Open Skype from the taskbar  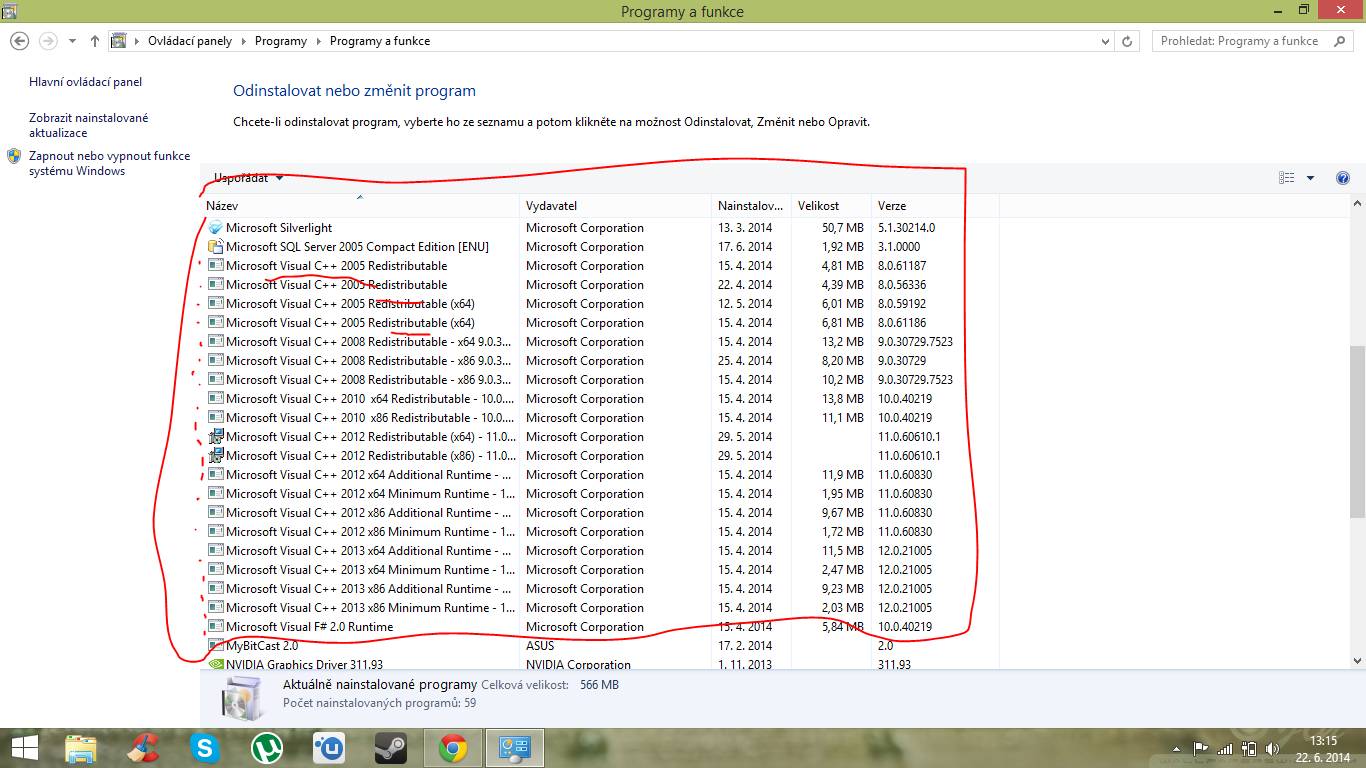click(x=205, y=748)
